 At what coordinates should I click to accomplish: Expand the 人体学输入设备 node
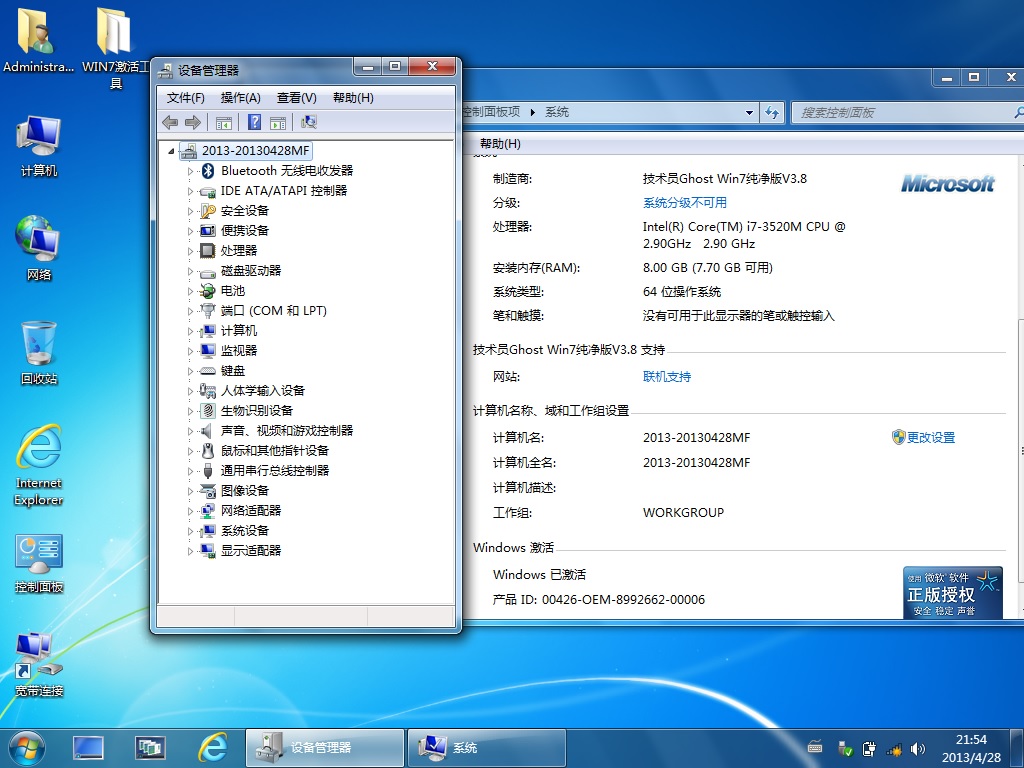click(x=190, y=391)
